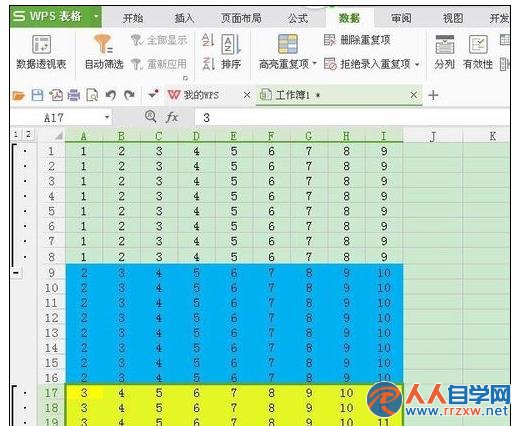Apply ascending sort A-Z small icon
This screenshot has height=426, width=520.
pos(208,40)
